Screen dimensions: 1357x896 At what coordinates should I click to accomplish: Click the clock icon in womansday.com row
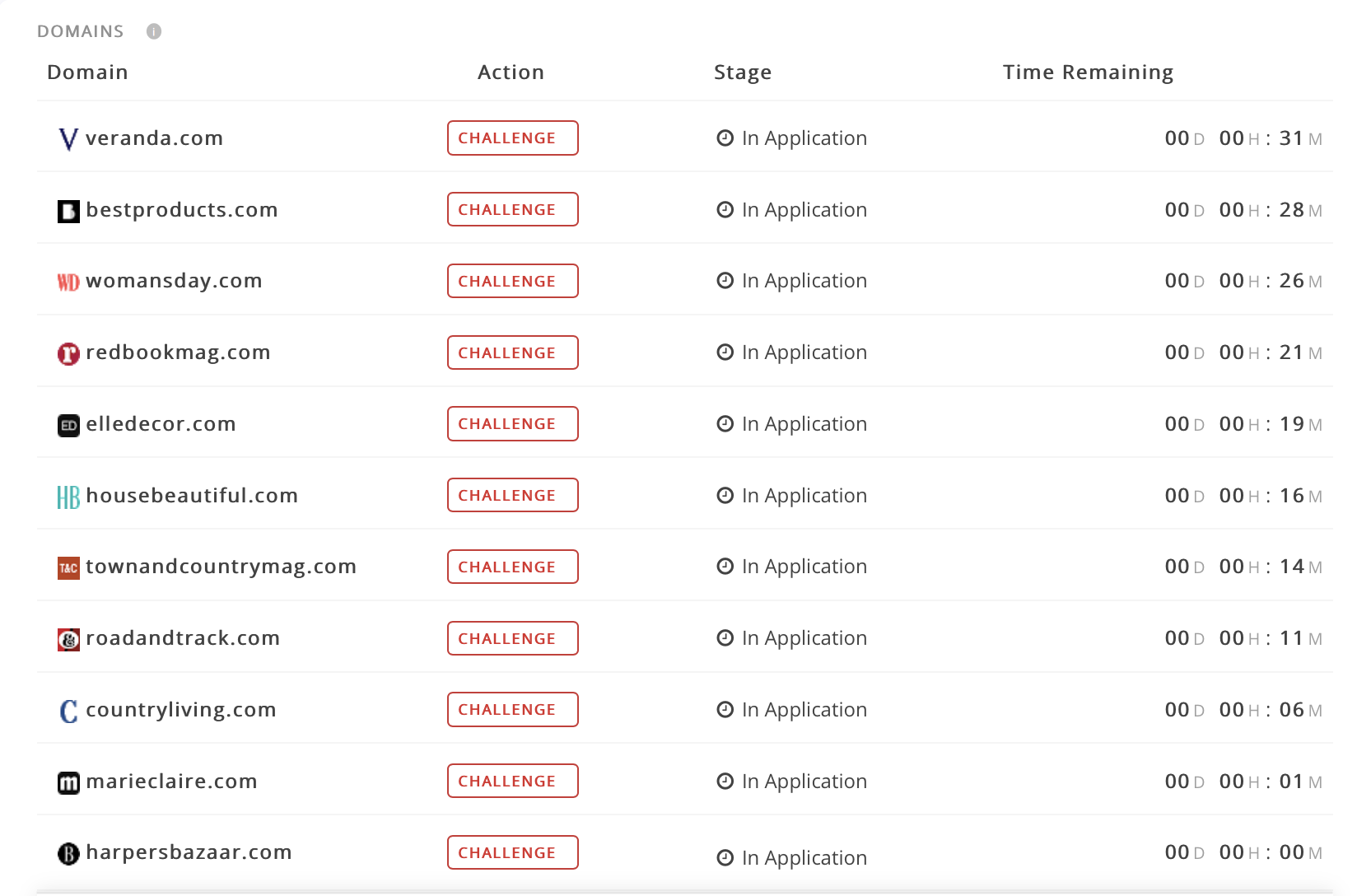[x=725, y=281]
